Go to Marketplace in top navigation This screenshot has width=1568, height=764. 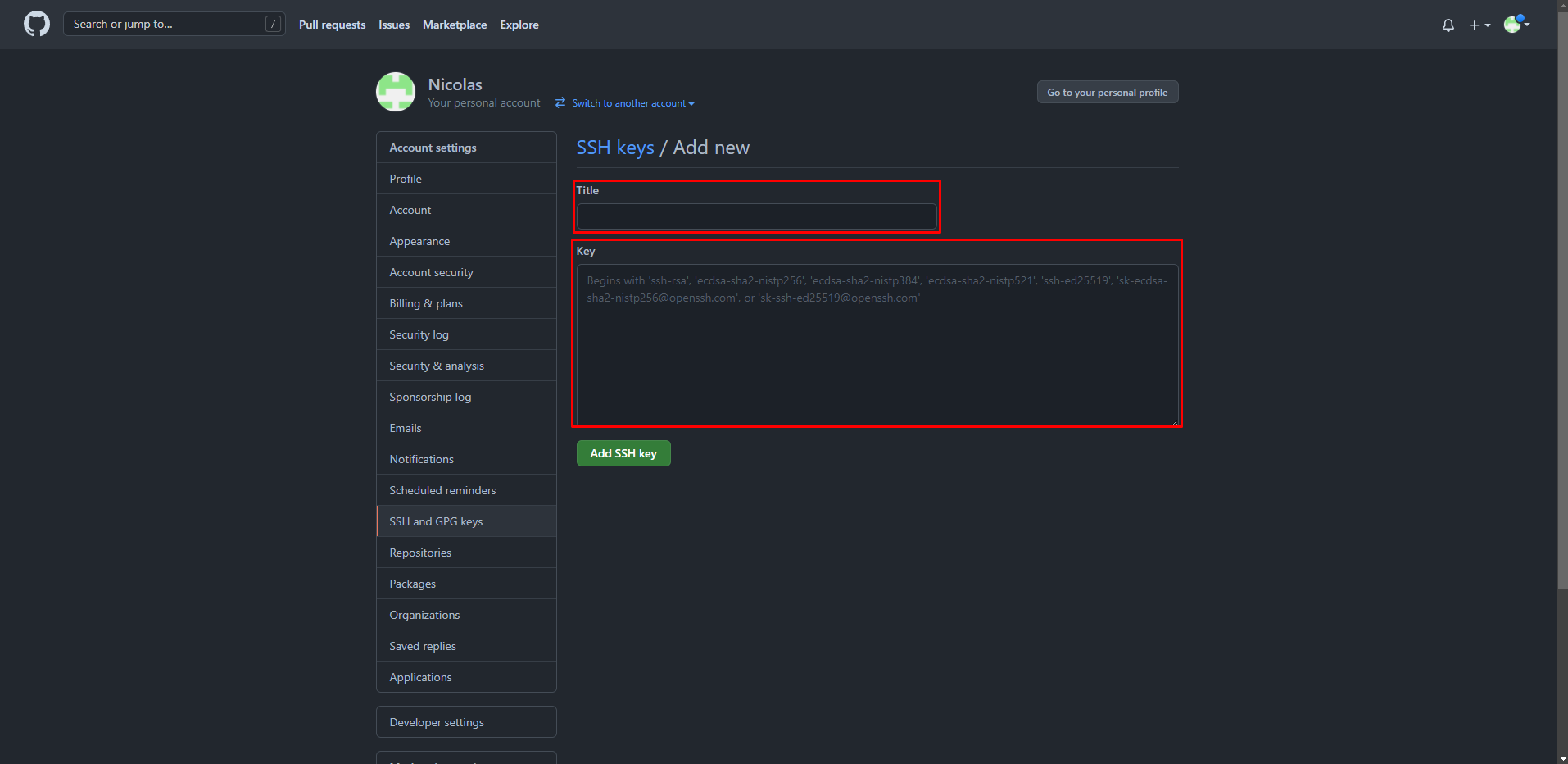click(455, 25)
